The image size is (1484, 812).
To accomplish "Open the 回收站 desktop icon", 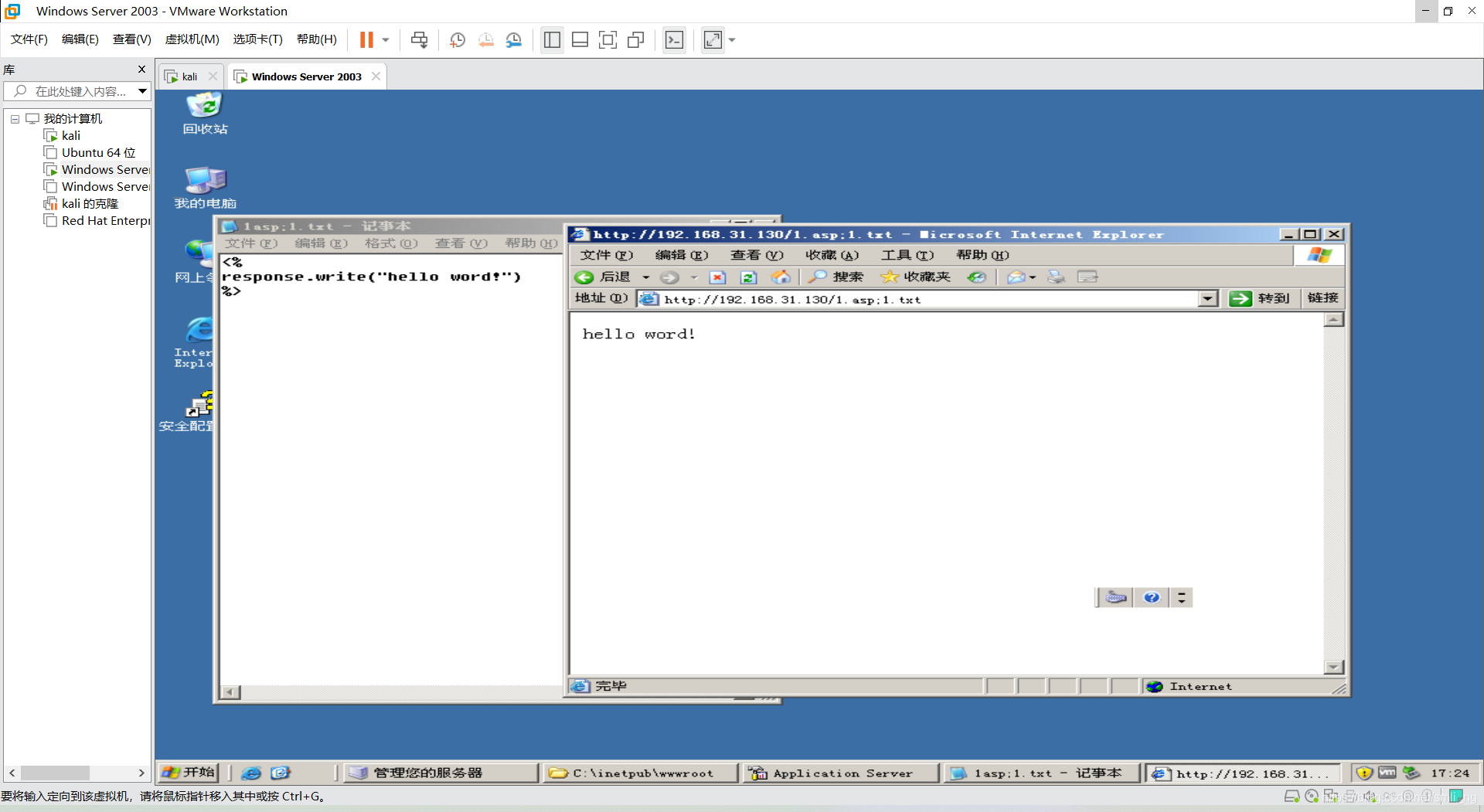I will [x=205, y=113].
